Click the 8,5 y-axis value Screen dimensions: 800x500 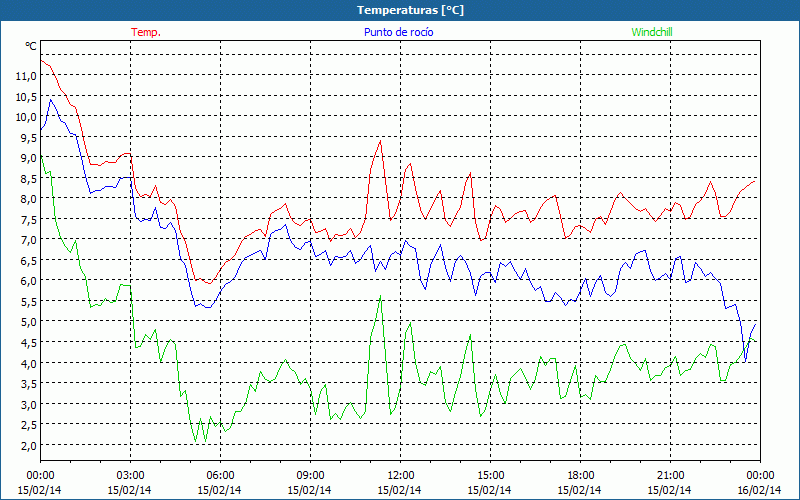pyautogui.click(x=28, y=179)
